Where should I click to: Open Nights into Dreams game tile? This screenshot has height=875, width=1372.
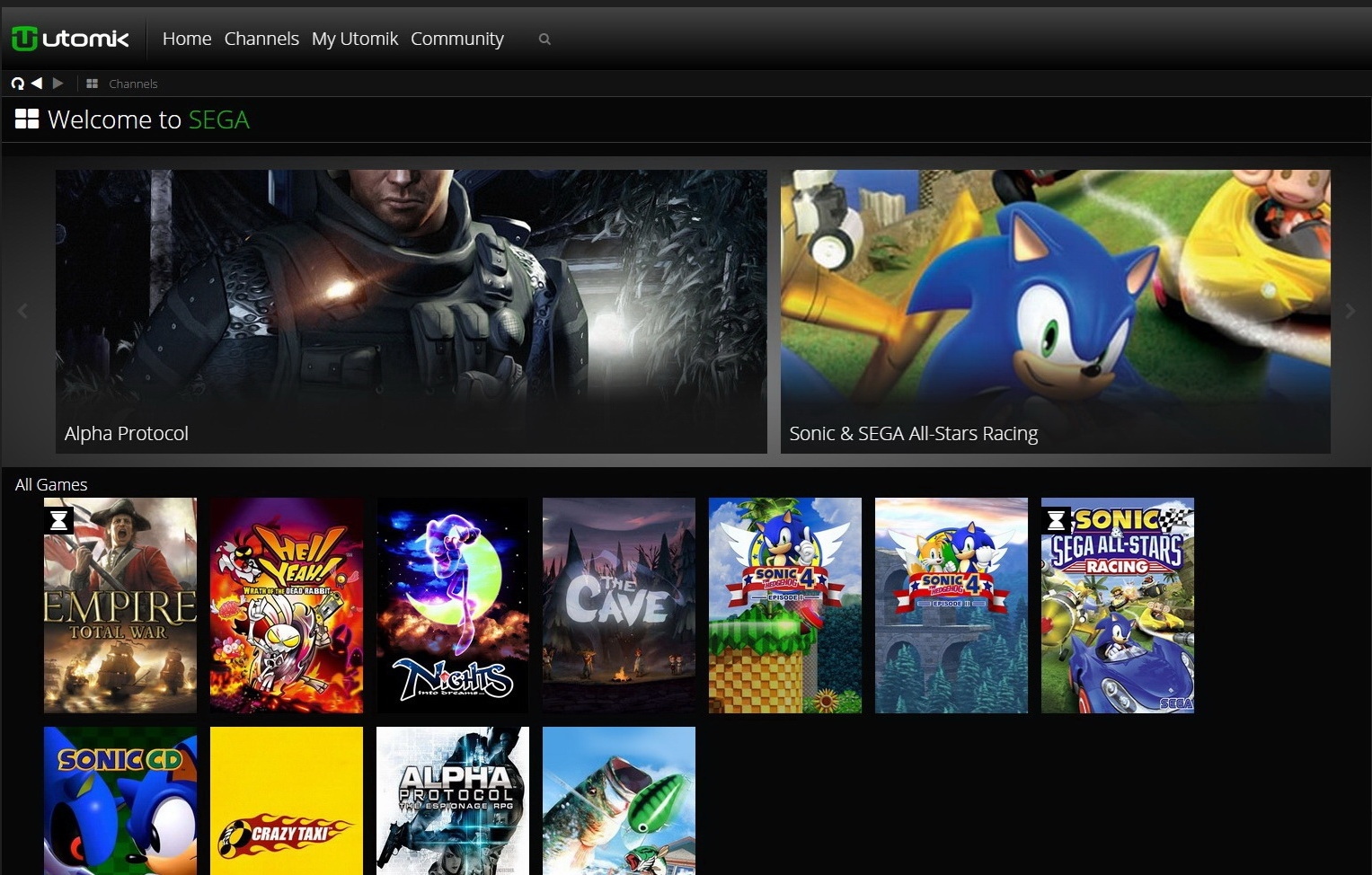[453, 605]
